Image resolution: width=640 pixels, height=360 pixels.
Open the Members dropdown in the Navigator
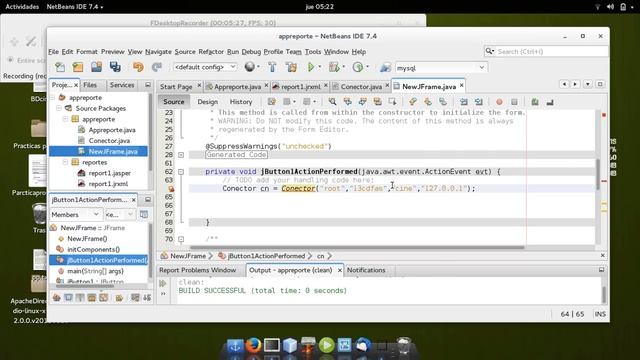(x=75, y=214)
